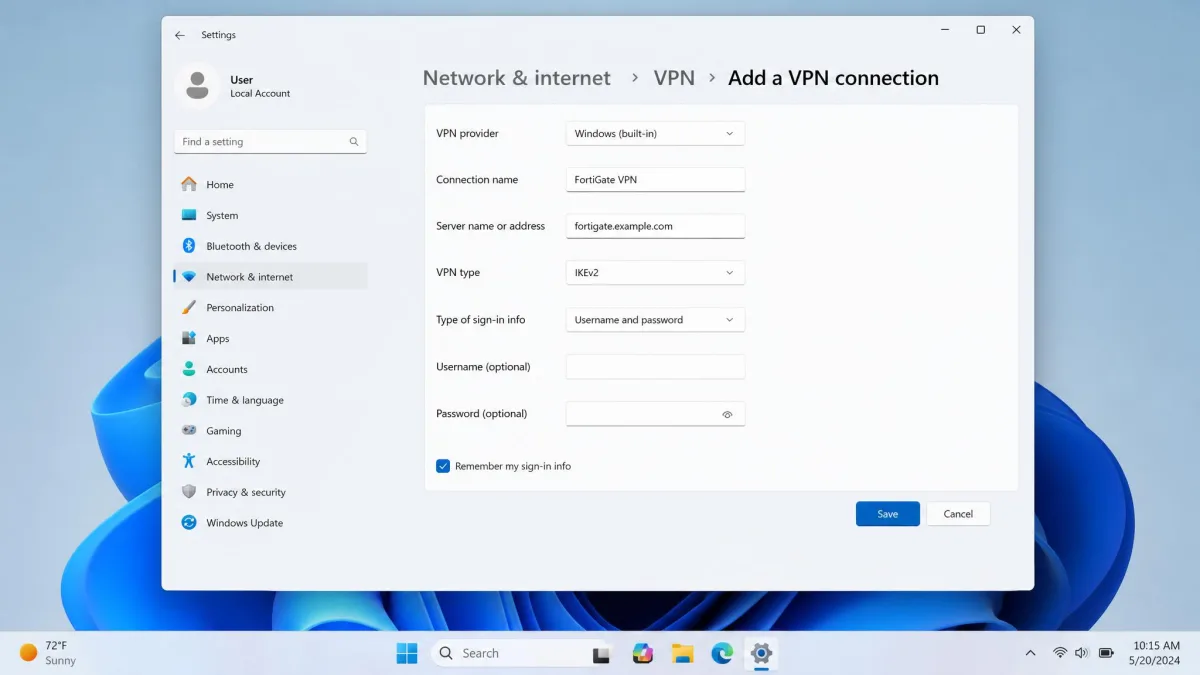Screen dimensions: 1200x675
Task: Click the user profile avatar
Action: [x=197, y=86]
